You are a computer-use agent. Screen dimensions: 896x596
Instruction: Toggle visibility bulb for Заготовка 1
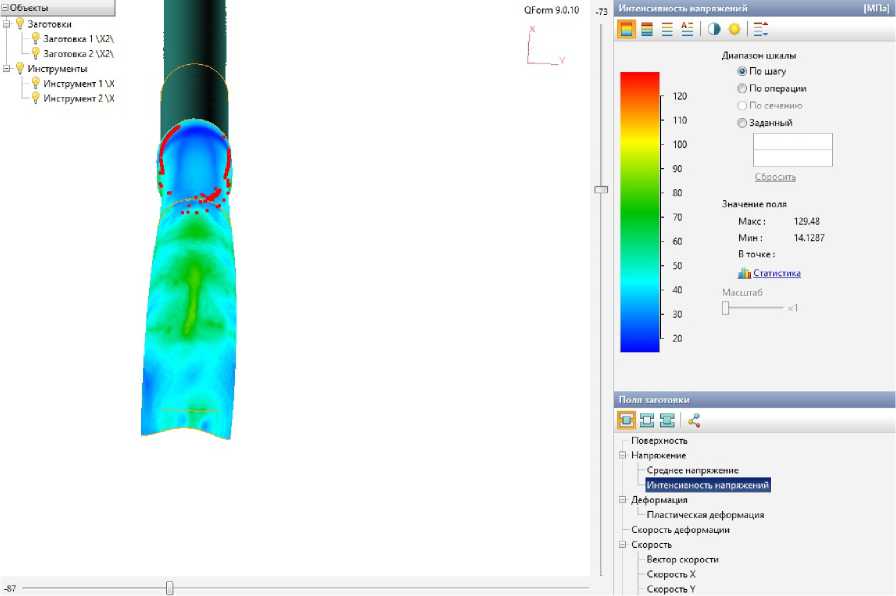[x=35, y=38]
